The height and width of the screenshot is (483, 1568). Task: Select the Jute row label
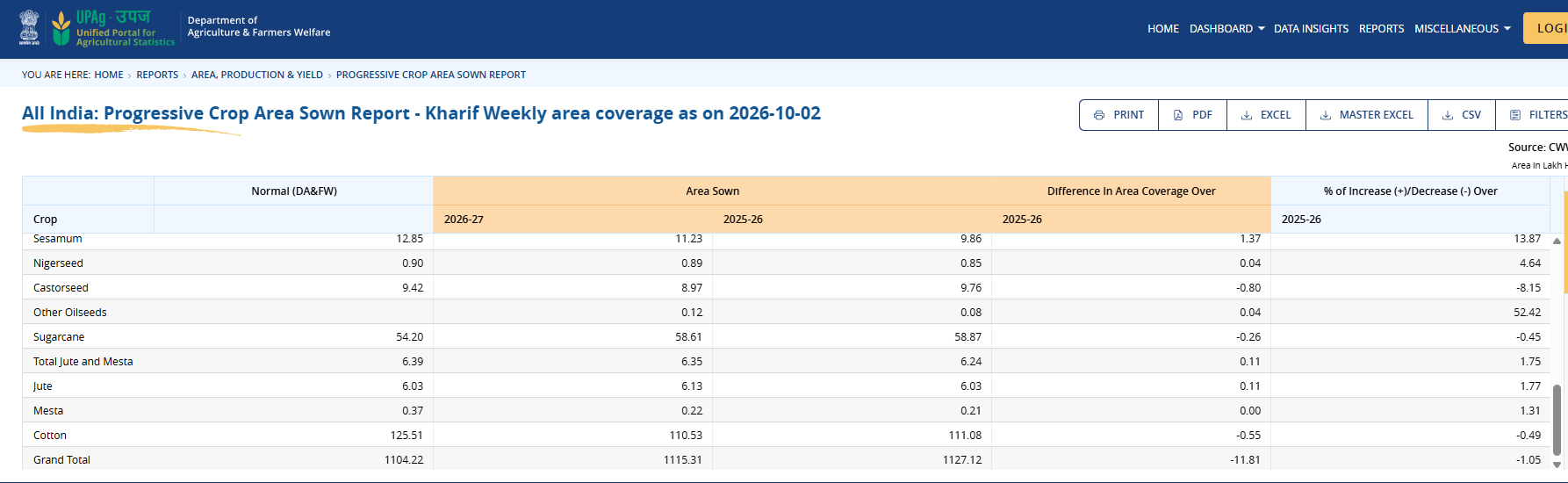pos(43,386)
